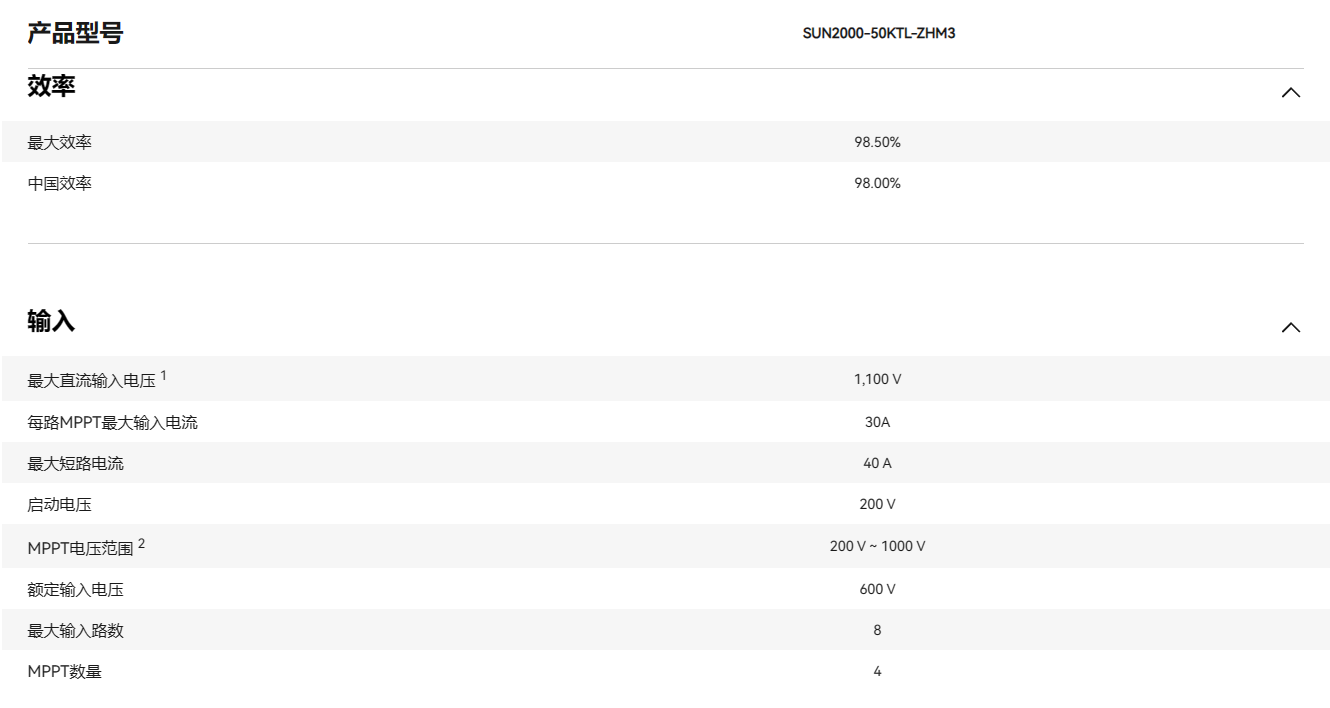Click the 中国效率 row label
This screenshot has height=708, width=1330.
click(x=60, y=184)
